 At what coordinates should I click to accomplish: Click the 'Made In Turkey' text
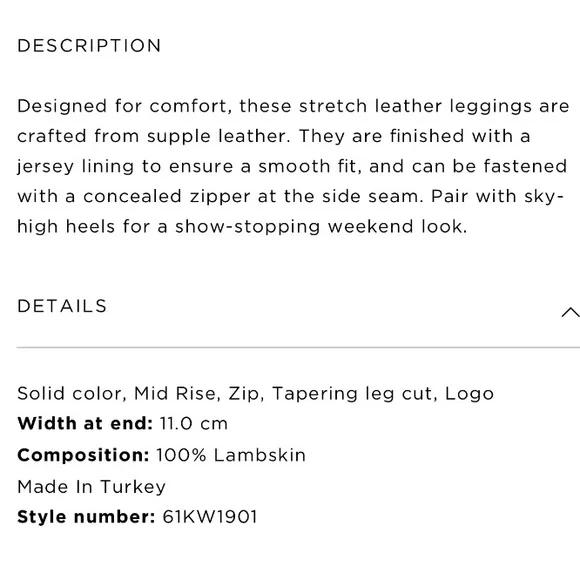point(91,486)
